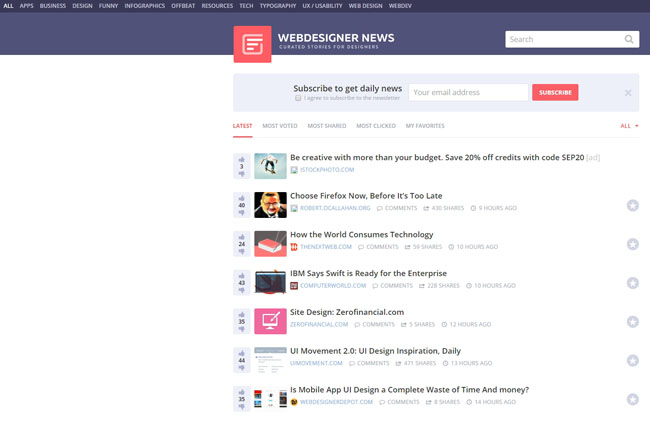Open the UI Movement 2.0 headline

coord(375,351)
